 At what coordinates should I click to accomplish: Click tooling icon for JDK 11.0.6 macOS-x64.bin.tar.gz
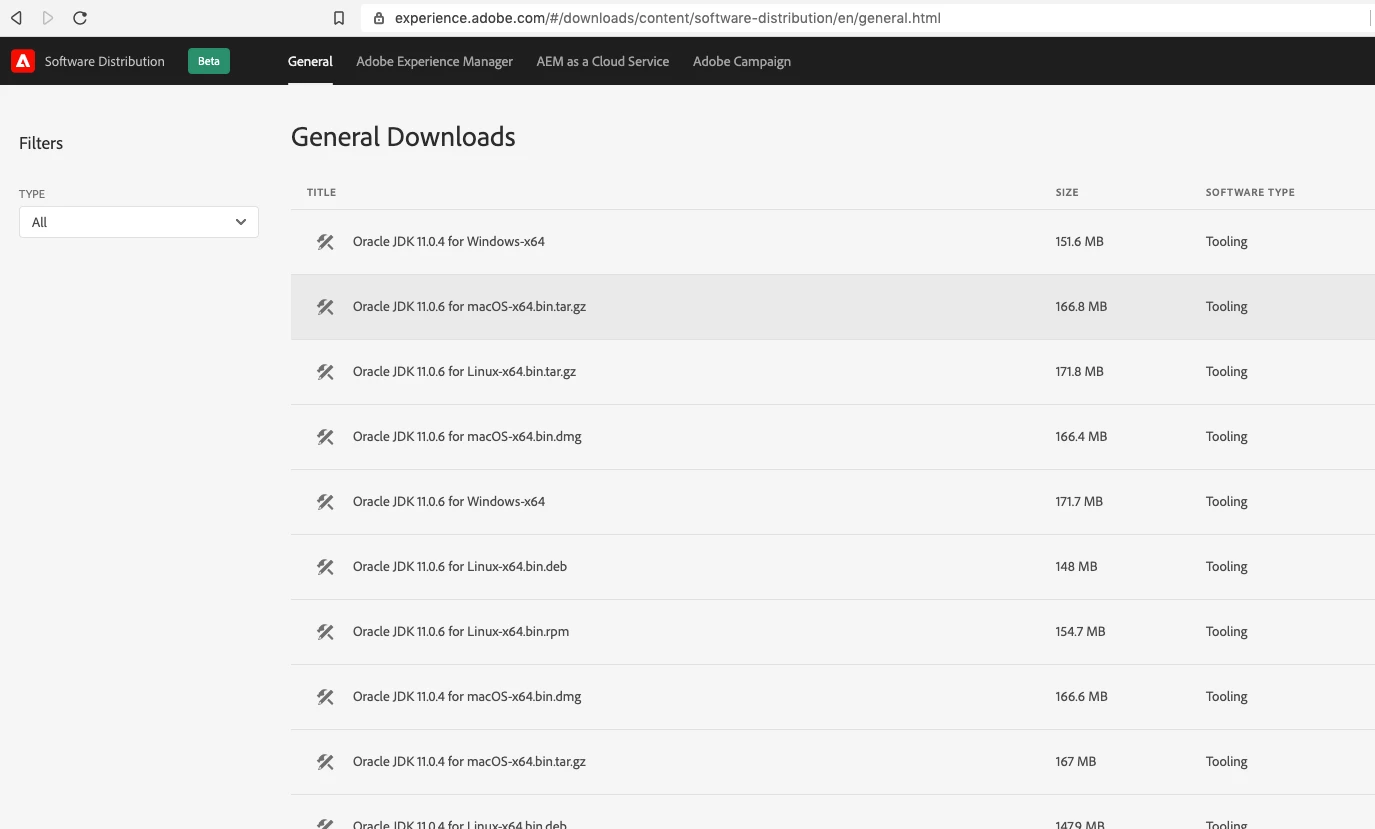pyautogui.click(x=325, y=307)
